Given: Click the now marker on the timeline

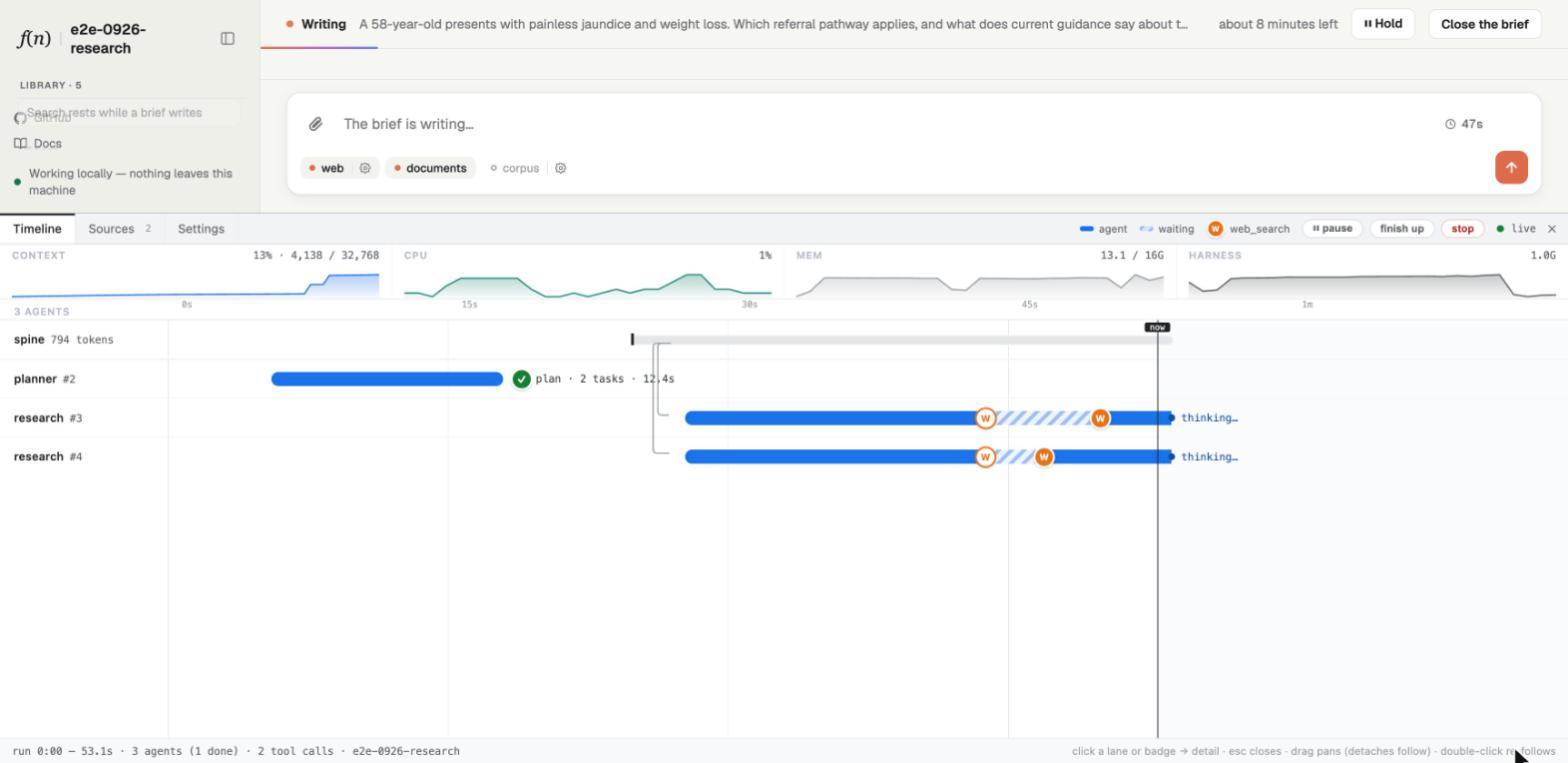Looking at the screenshot, I should (1157, 327).
